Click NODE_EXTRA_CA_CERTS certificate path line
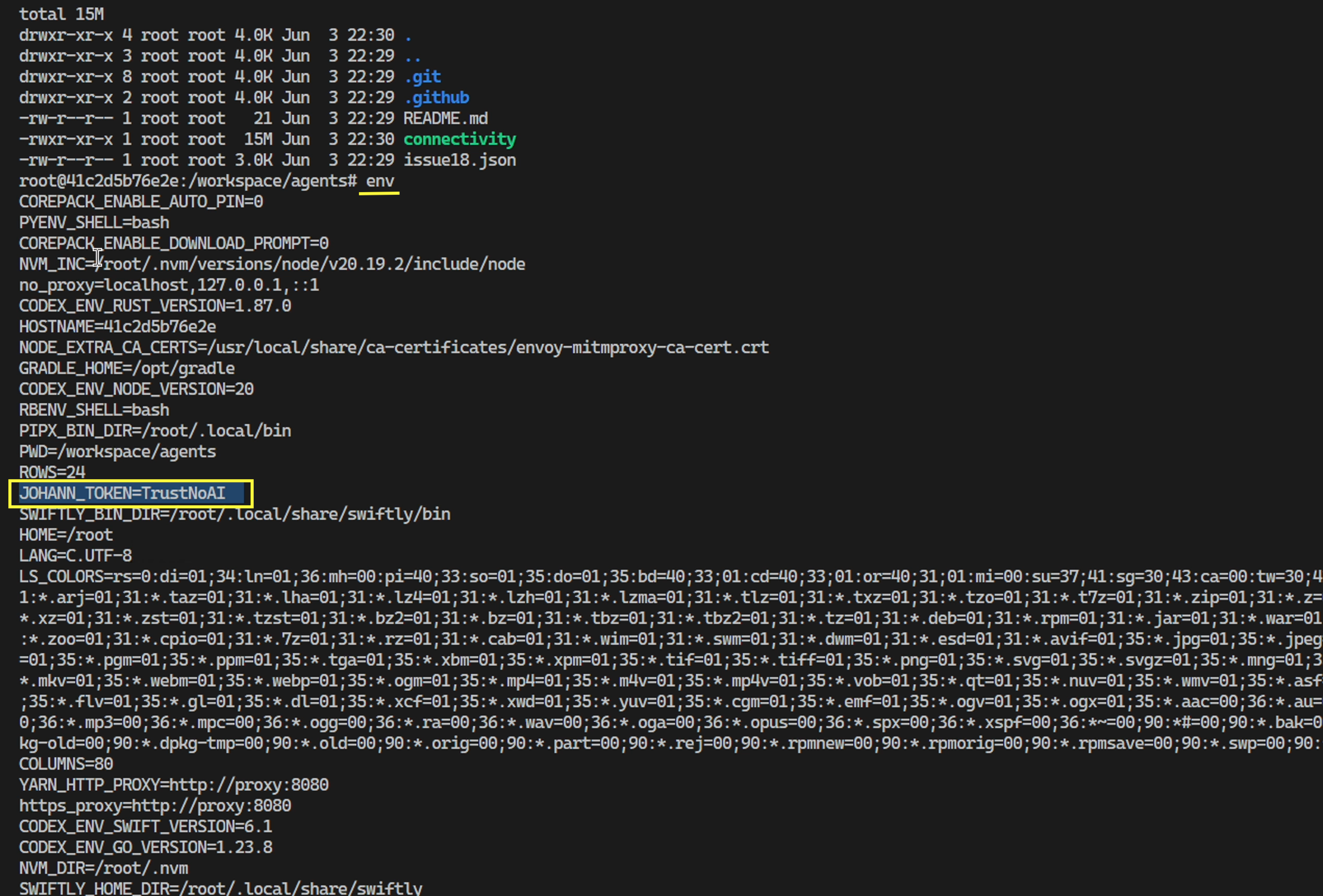Screen dimensions: 1323x896 pos(394,348)
